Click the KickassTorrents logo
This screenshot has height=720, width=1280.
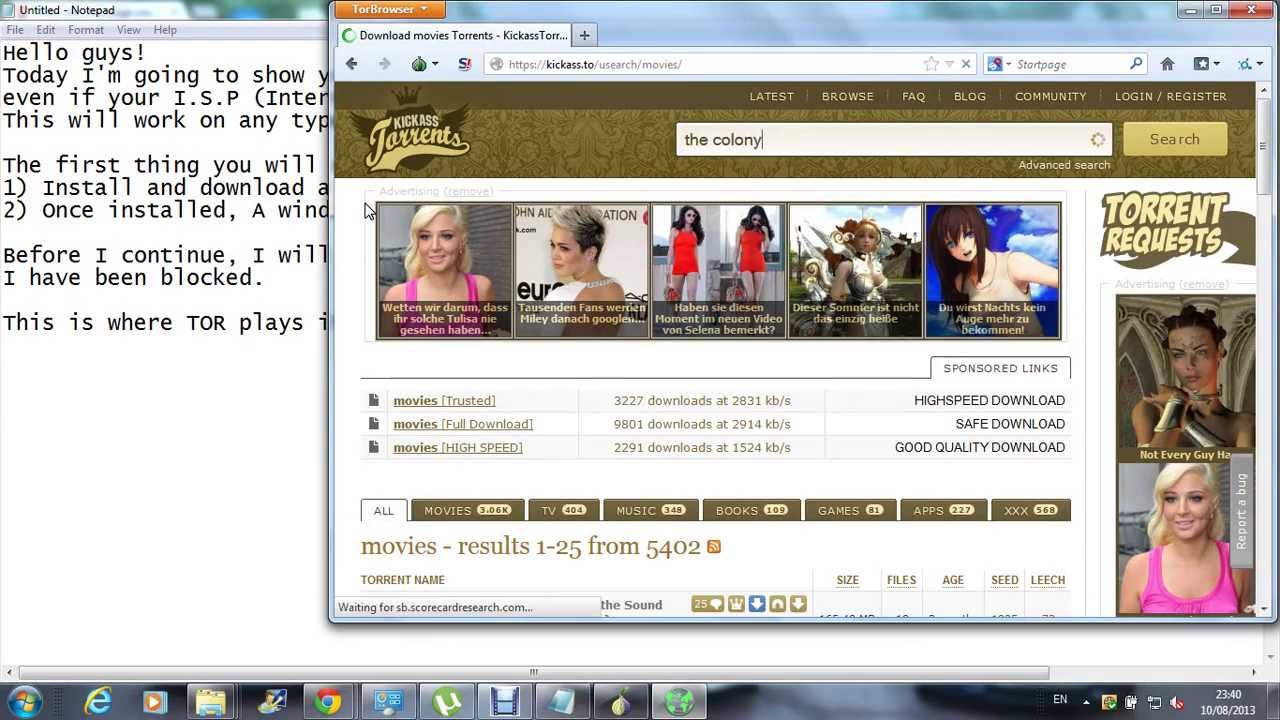pos(417,131)
